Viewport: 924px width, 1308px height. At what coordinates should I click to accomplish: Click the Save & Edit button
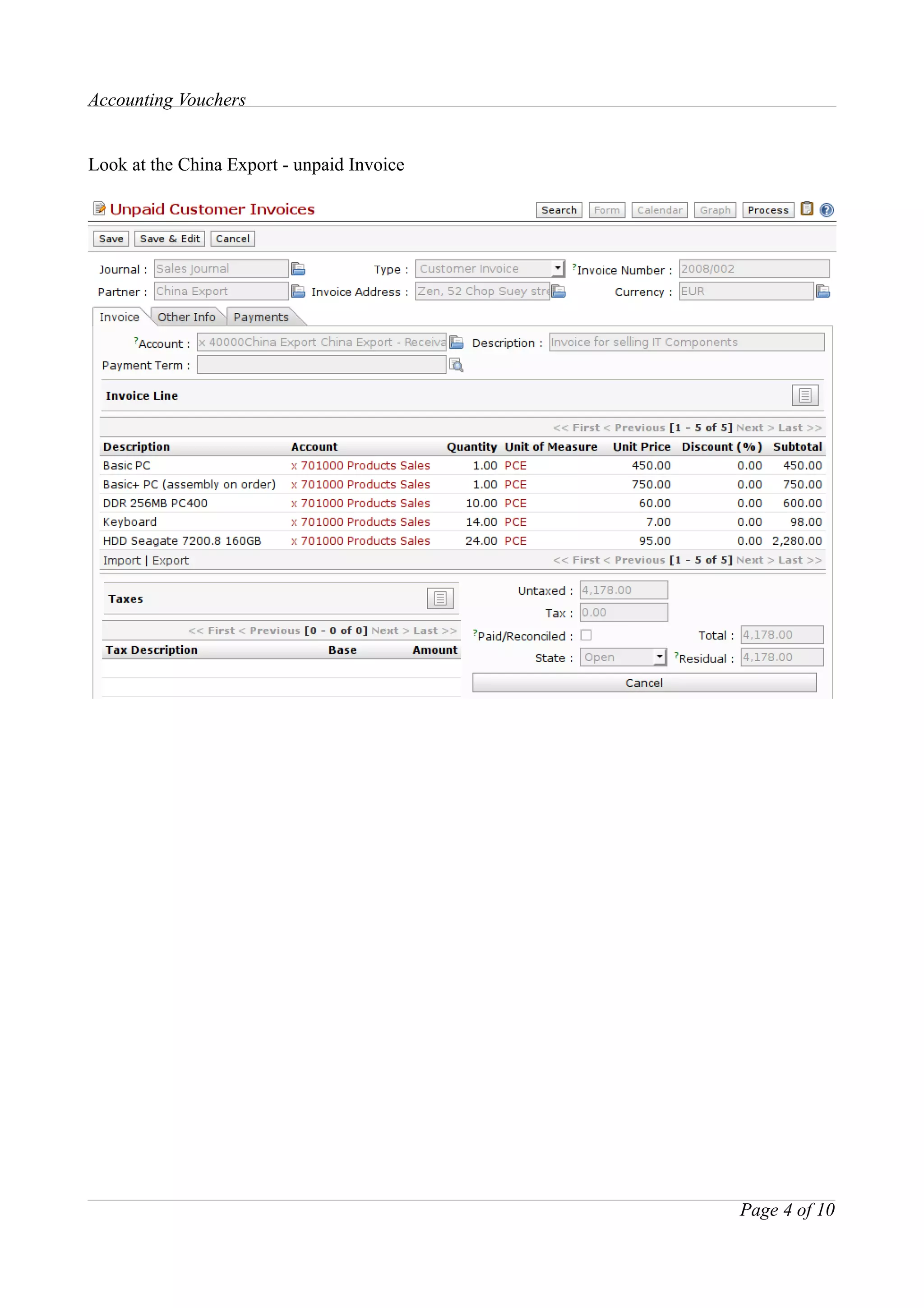(x=170, y=239)
